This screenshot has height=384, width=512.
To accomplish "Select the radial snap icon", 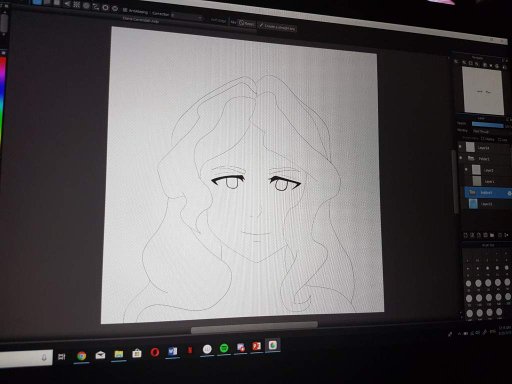I will click(86, 6).
